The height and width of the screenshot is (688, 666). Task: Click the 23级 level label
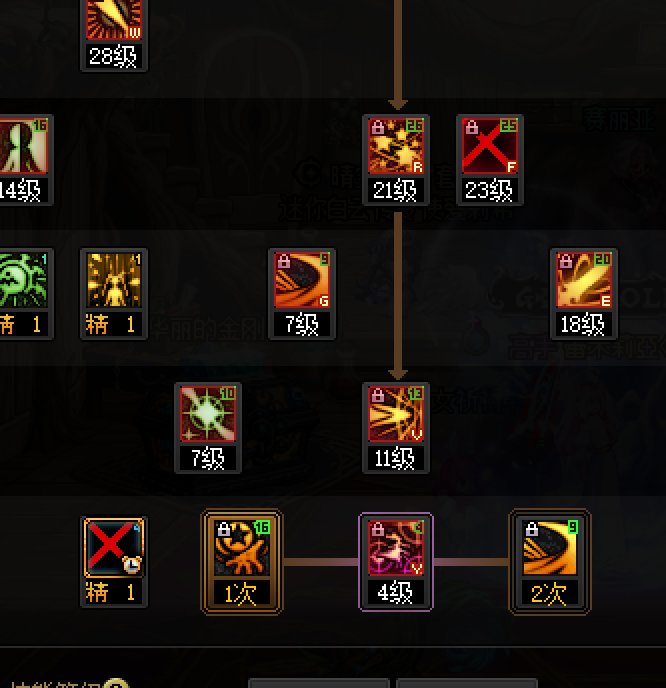pos(490,190)
